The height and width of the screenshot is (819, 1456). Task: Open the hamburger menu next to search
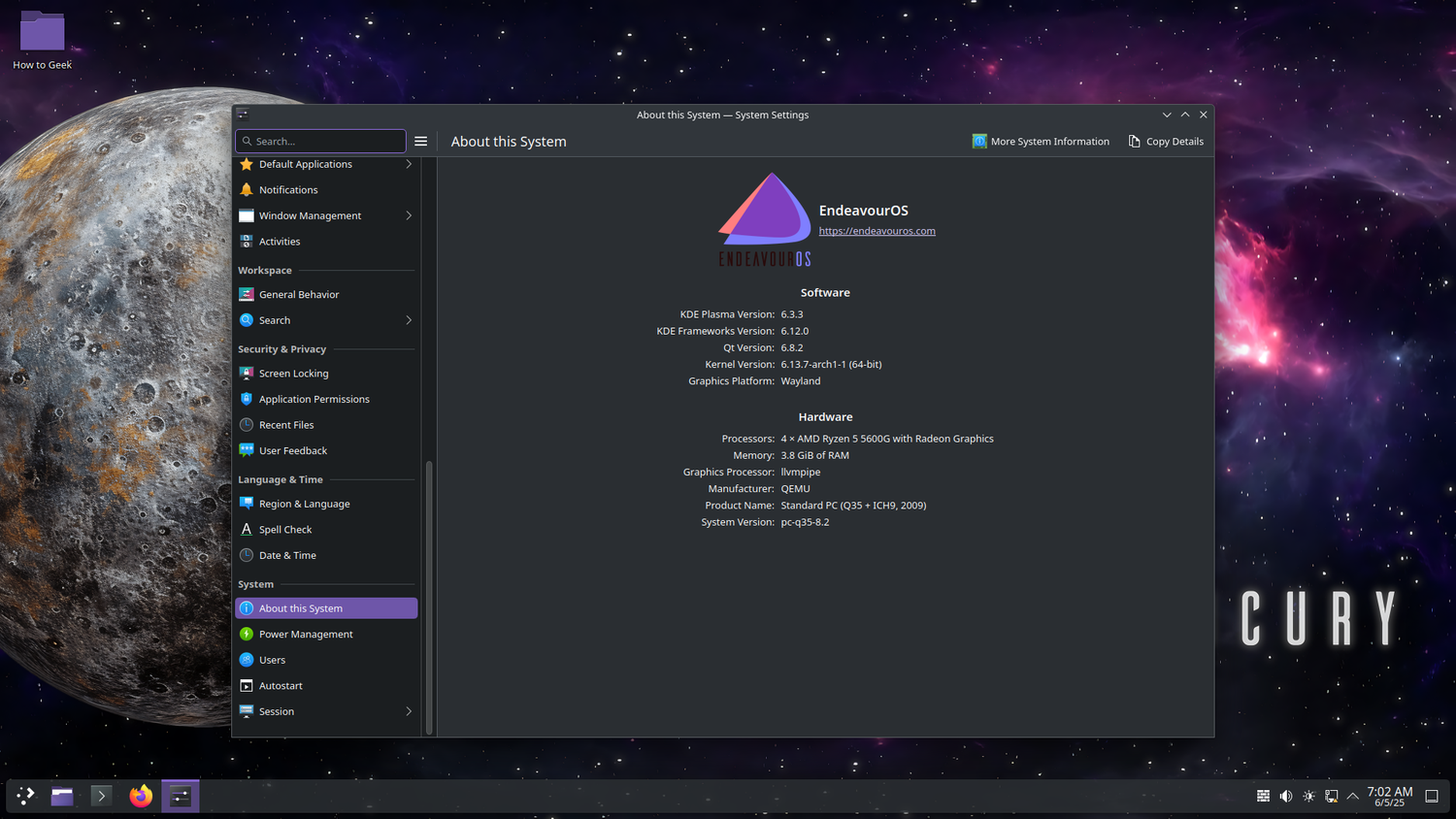click(421, 142)
